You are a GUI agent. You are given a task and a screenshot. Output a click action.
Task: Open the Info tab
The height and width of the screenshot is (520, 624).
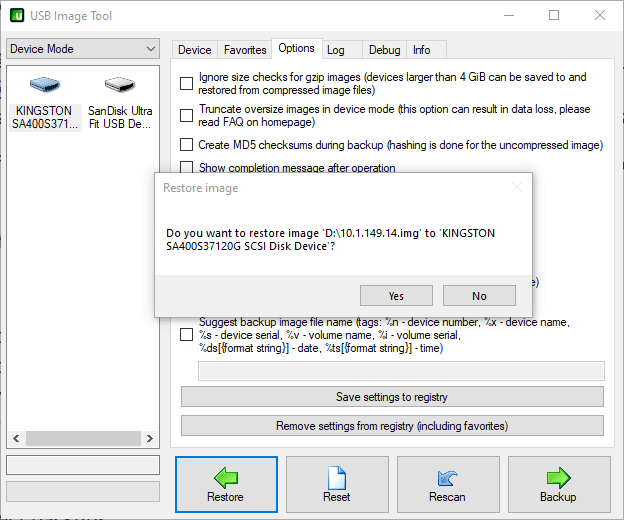[x=426, y=50]
